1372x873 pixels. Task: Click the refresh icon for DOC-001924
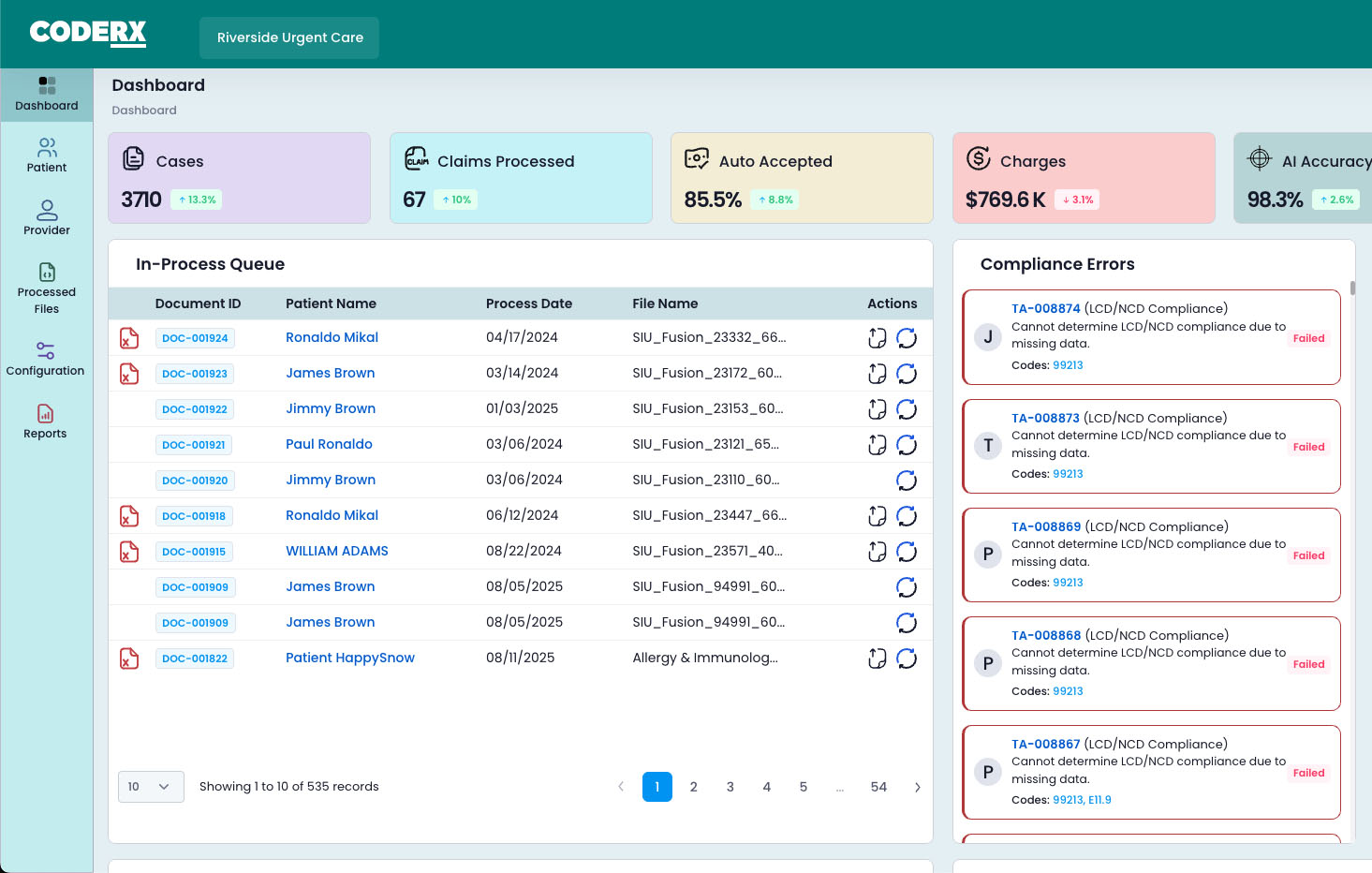[907, 338]
